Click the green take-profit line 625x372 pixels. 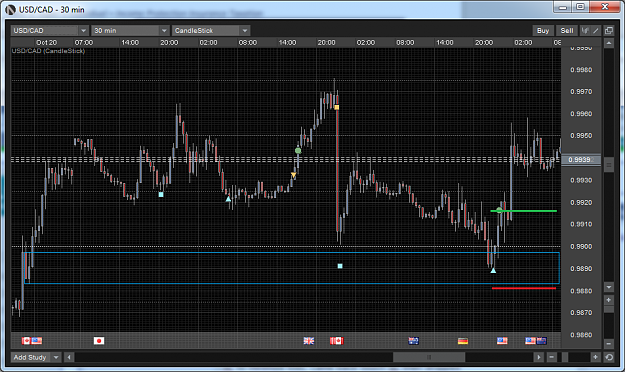524,211
